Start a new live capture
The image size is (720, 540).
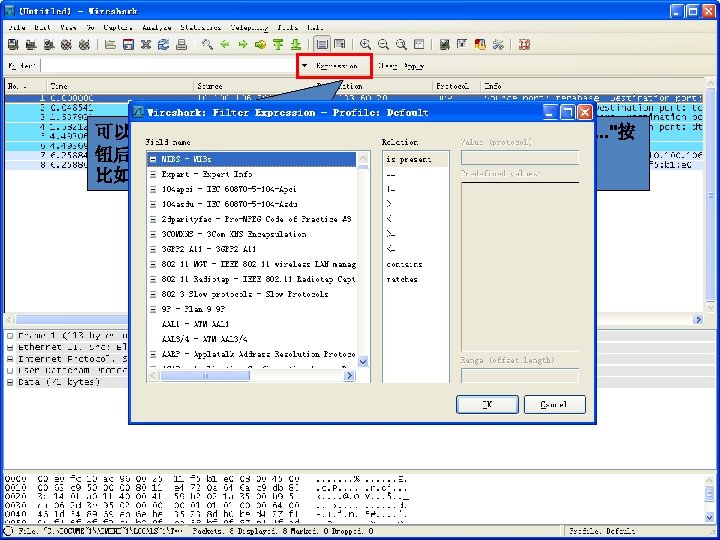(49, 45)
